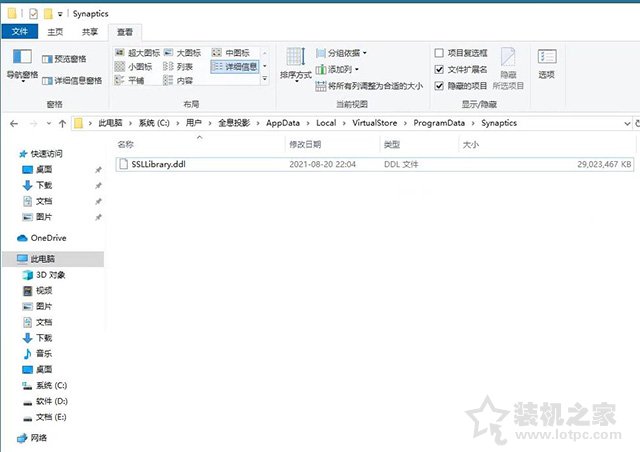Open the 排序方式 sort menu
The image size is (640, 452).
296,65
